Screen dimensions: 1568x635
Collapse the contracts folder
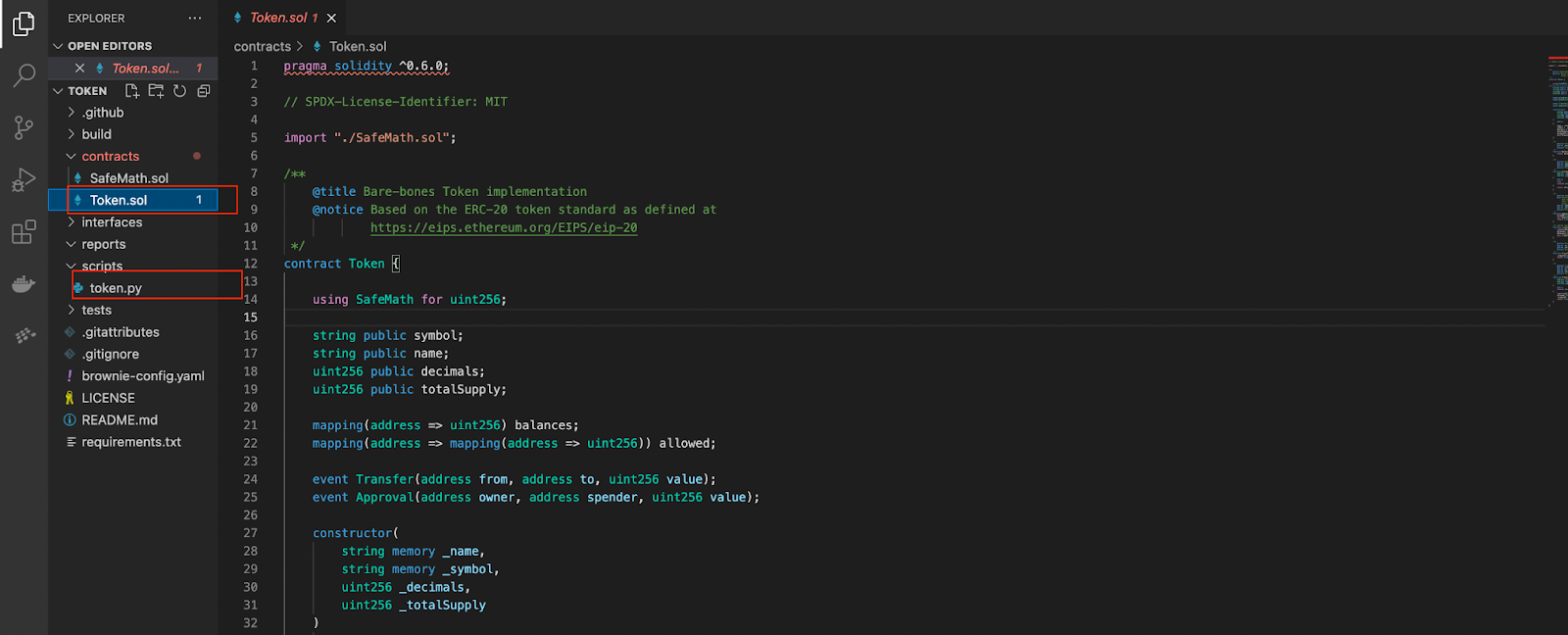click(110, 157)
